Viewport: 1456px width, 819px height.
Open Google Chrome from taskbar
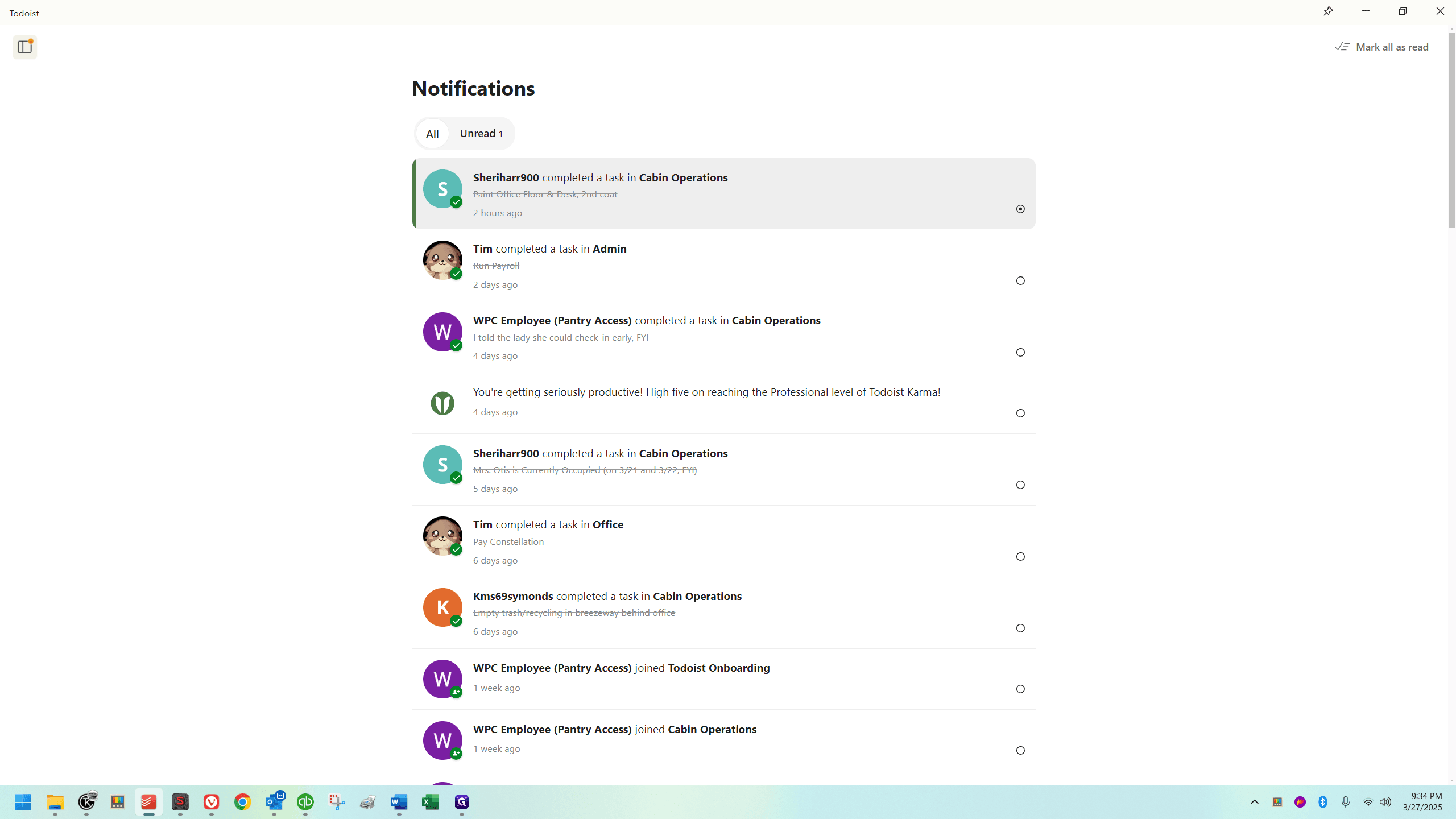tap(243, 802)
